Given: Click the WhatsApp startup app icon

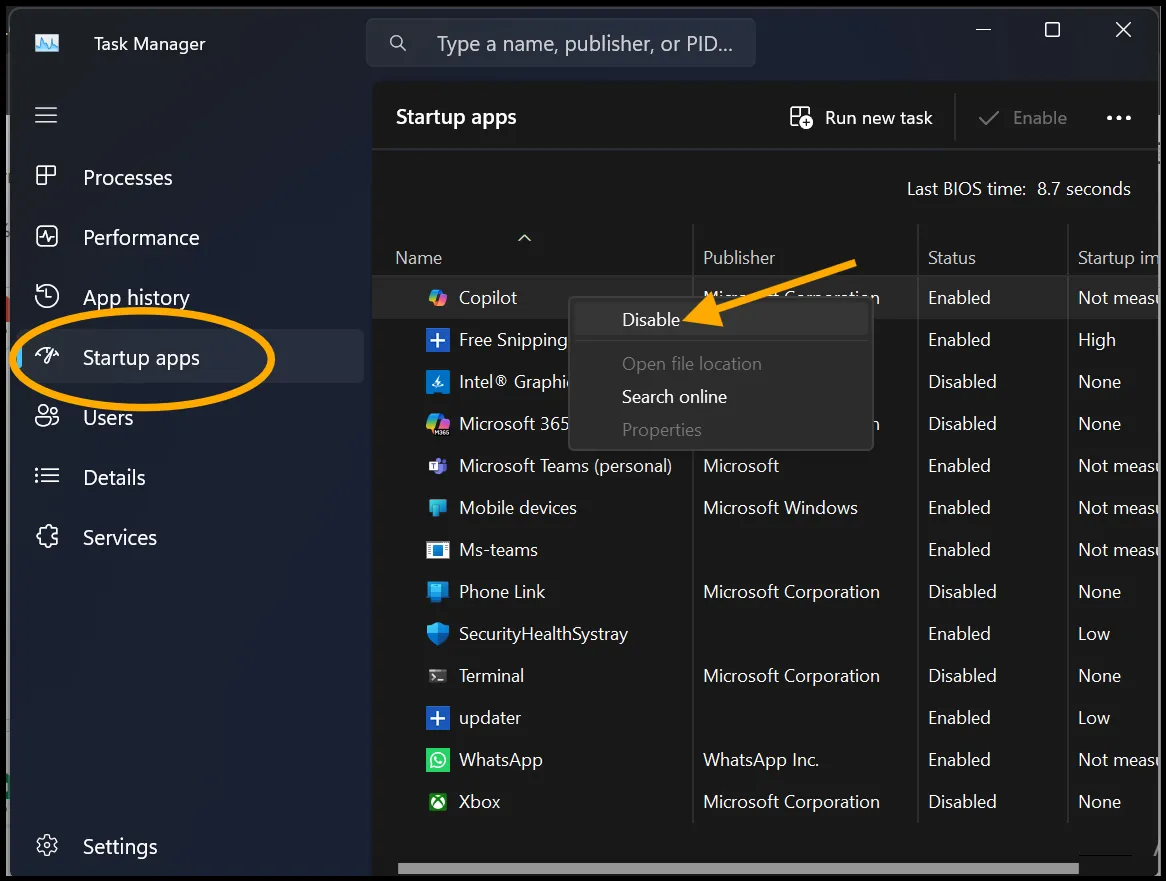Looking at the screenshot, I should point(437,759).
